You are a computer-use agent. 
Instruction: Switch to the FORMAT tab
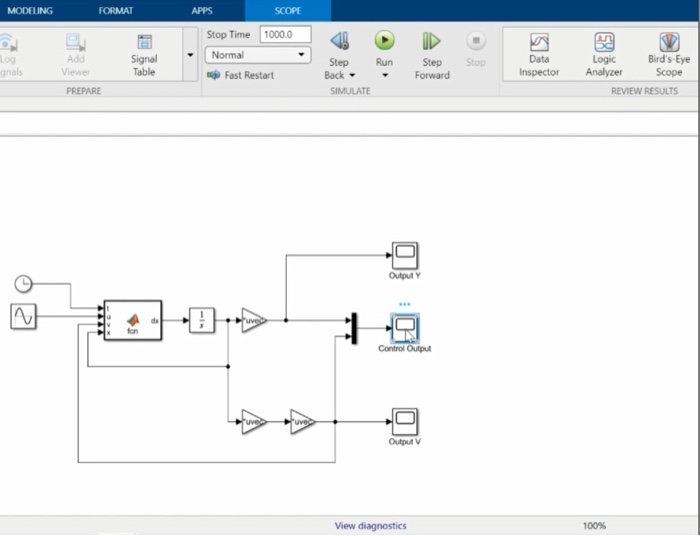tap(116, 11)
